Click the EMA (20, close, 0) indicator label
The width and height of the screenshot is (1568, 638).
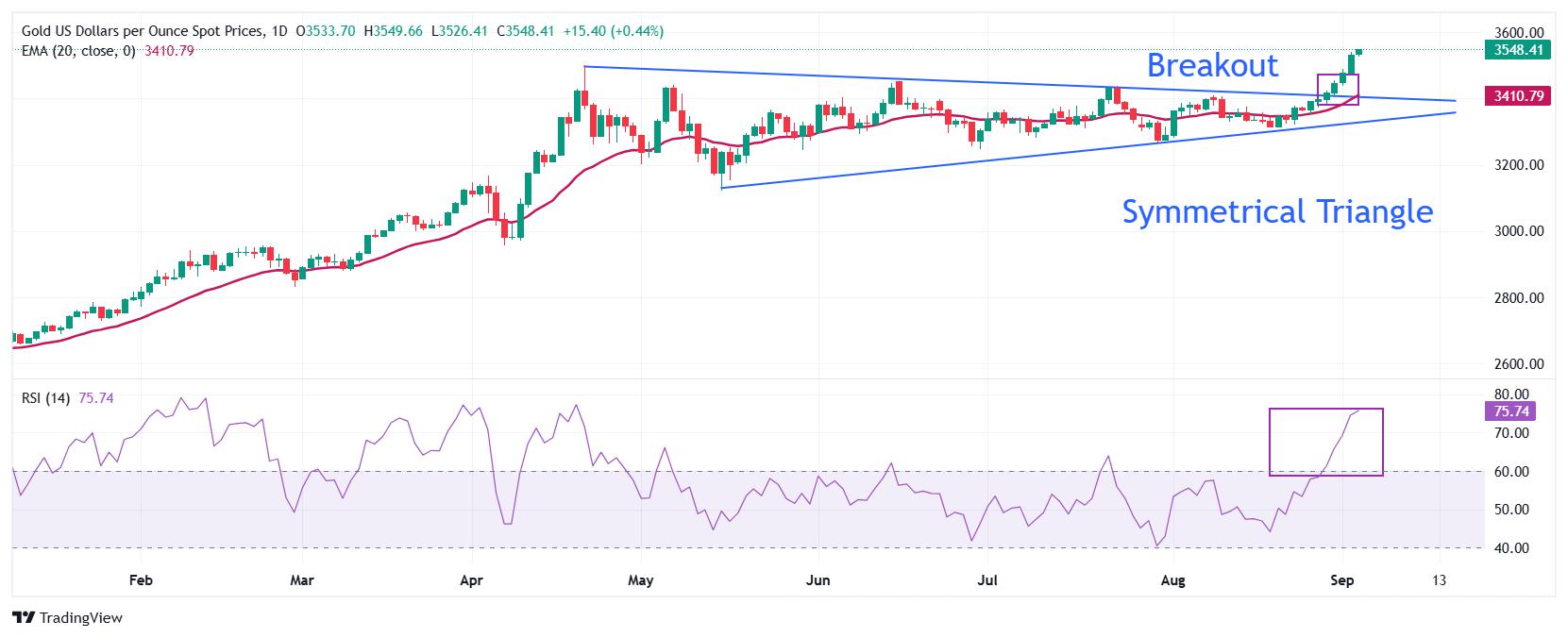click(78, 51)
